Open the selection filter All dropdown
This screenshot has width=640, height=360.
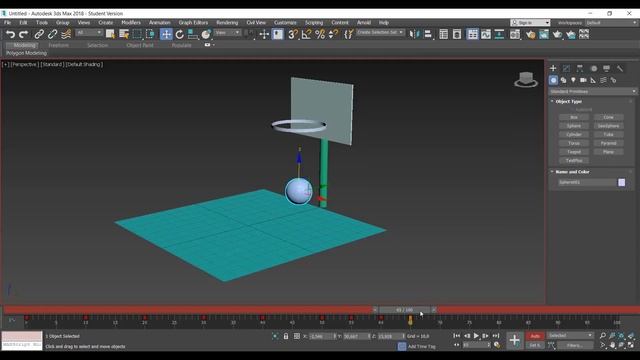coord(89,33)
